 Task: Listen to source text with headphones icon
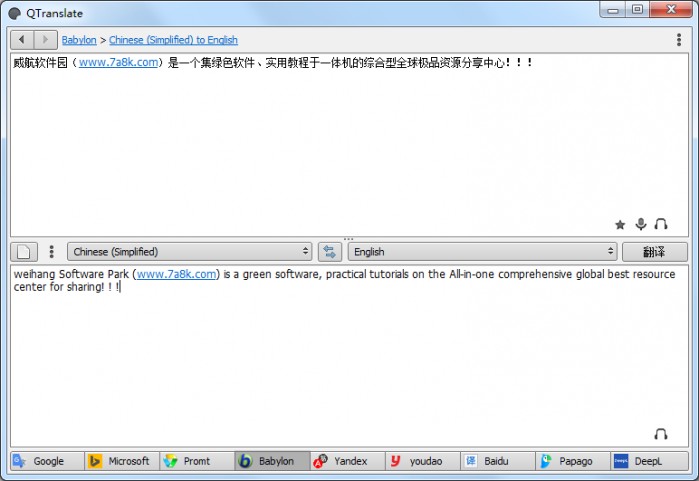(x=661, y=224)
